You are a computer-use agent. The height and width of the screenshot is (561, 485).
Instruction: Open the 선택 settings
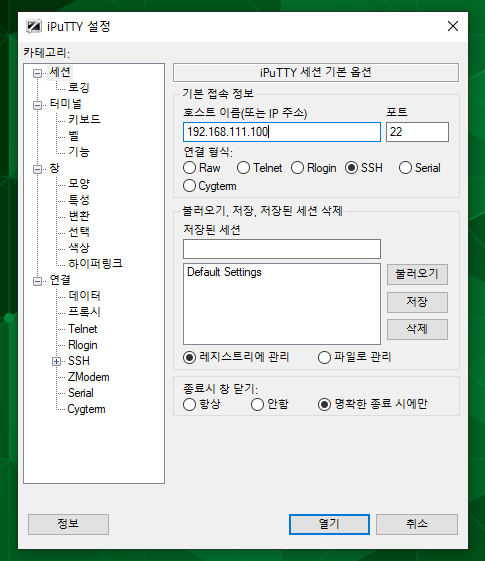(x=79, y=232)
